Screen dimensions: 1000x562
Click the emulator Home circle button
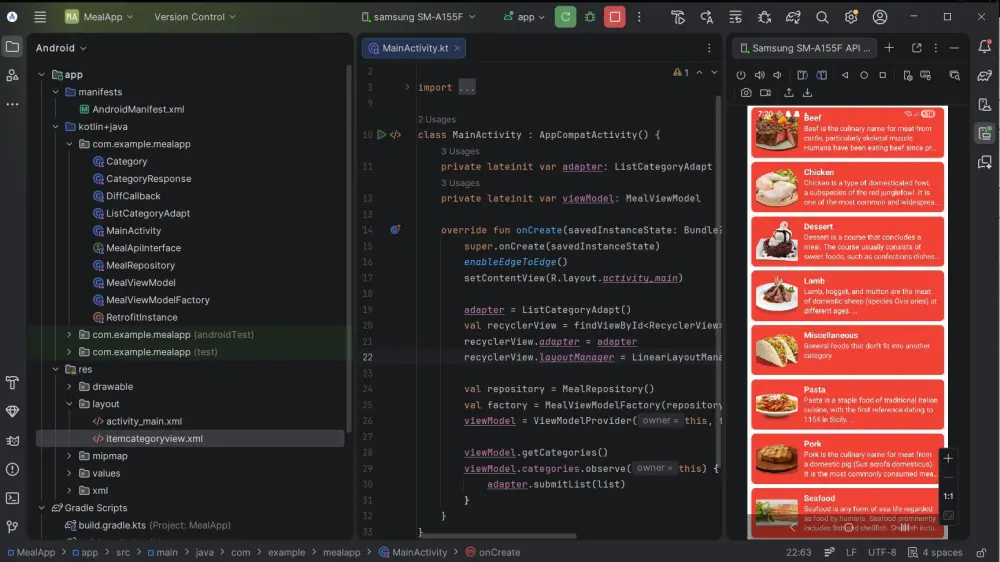click(x=864, y=75)
